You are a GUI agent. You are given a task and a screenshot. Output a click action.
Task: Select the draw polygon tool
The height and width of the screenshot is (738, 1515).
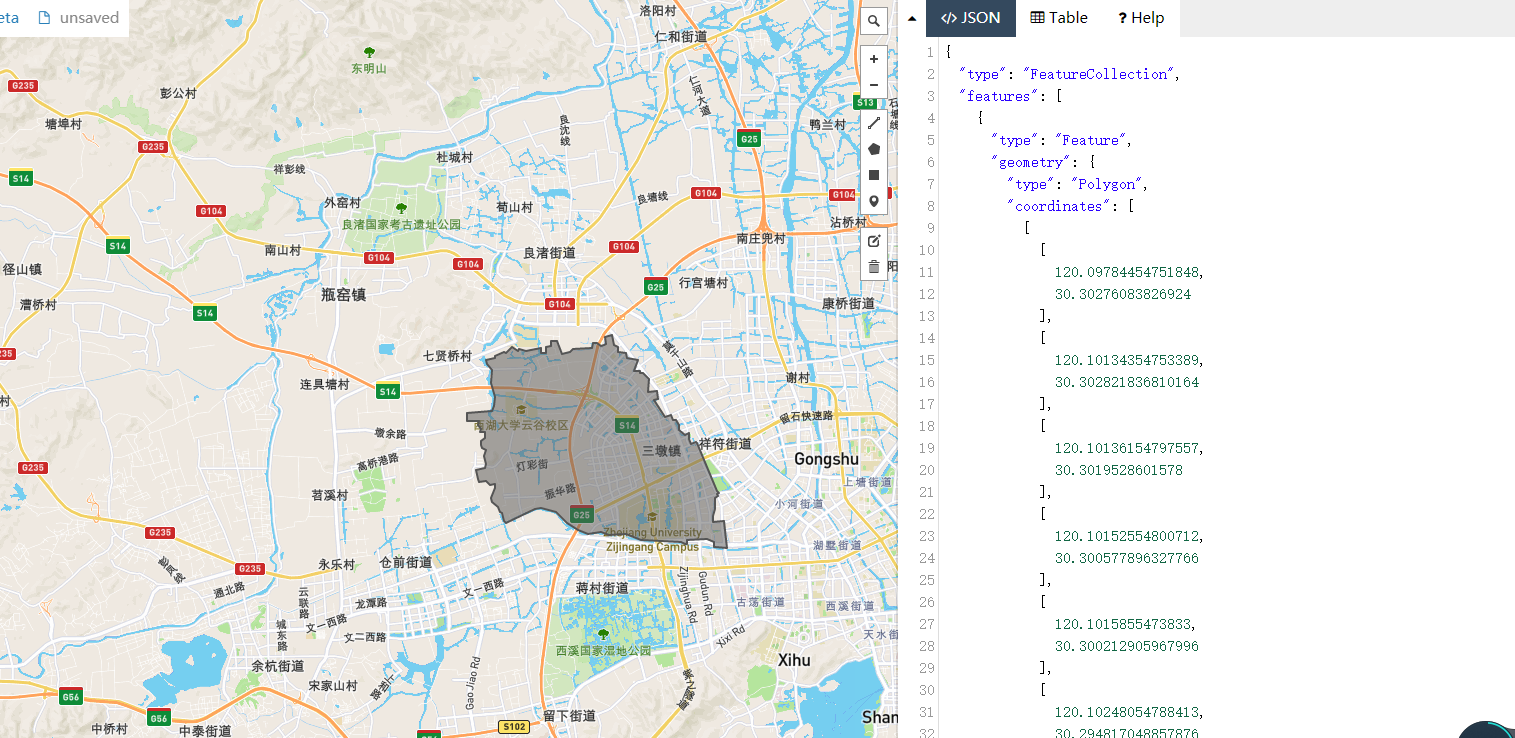click(x=873, y=148)
